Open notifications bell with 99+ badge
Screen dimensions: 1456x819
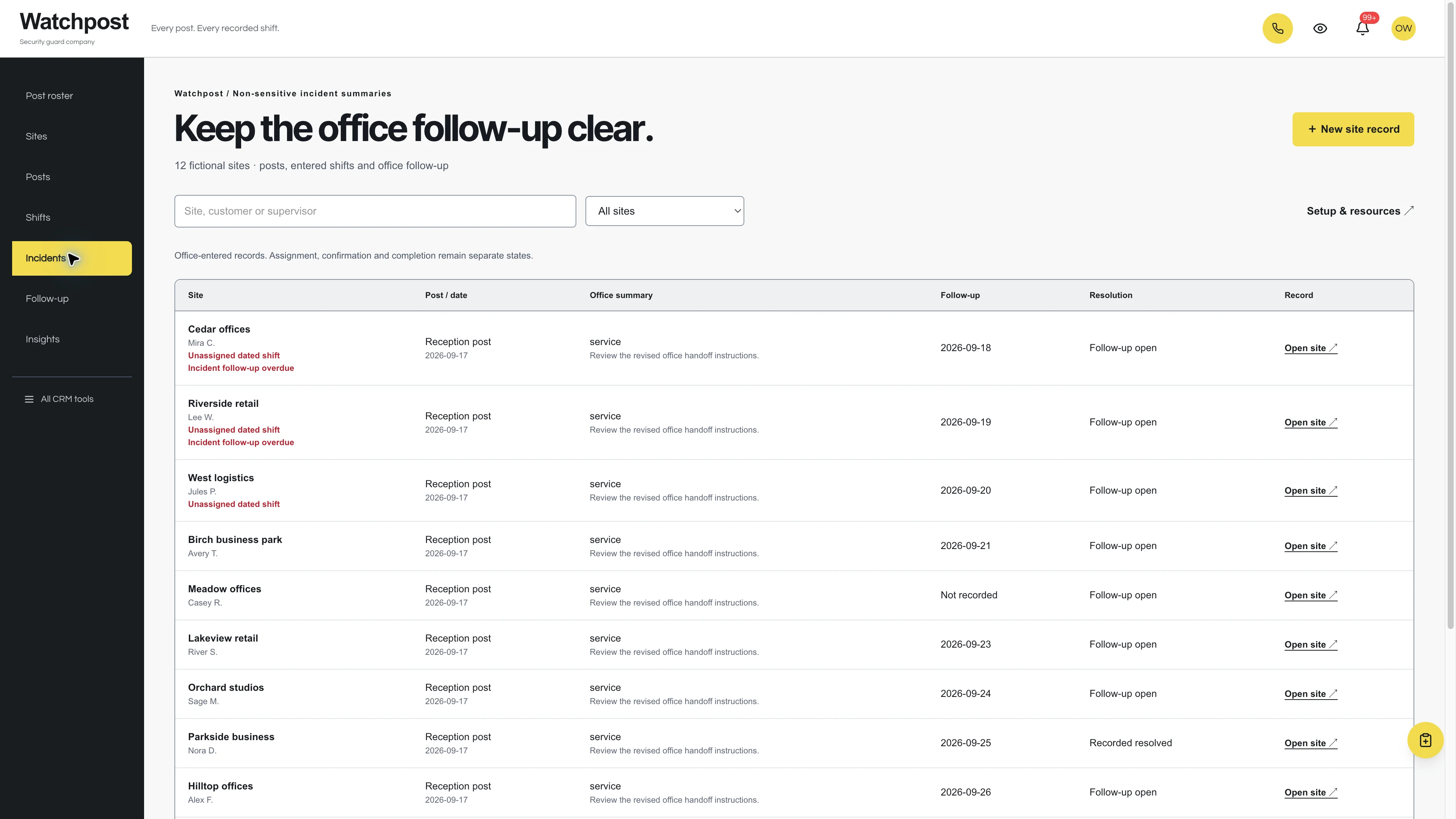tap(1363, 28)
